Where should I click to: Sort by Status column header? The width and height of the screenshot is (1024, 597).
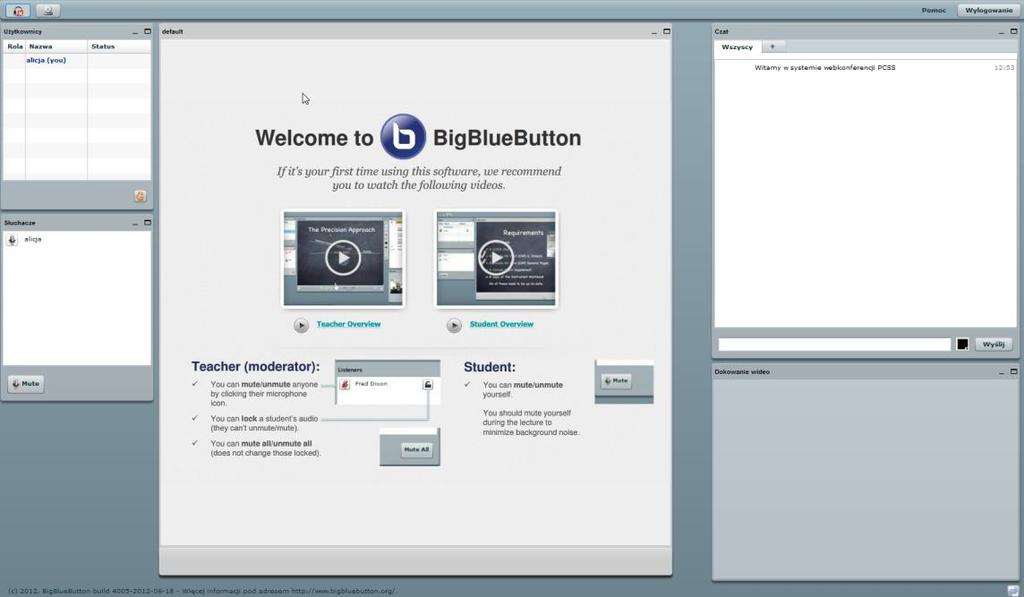(x=119, y=46)
